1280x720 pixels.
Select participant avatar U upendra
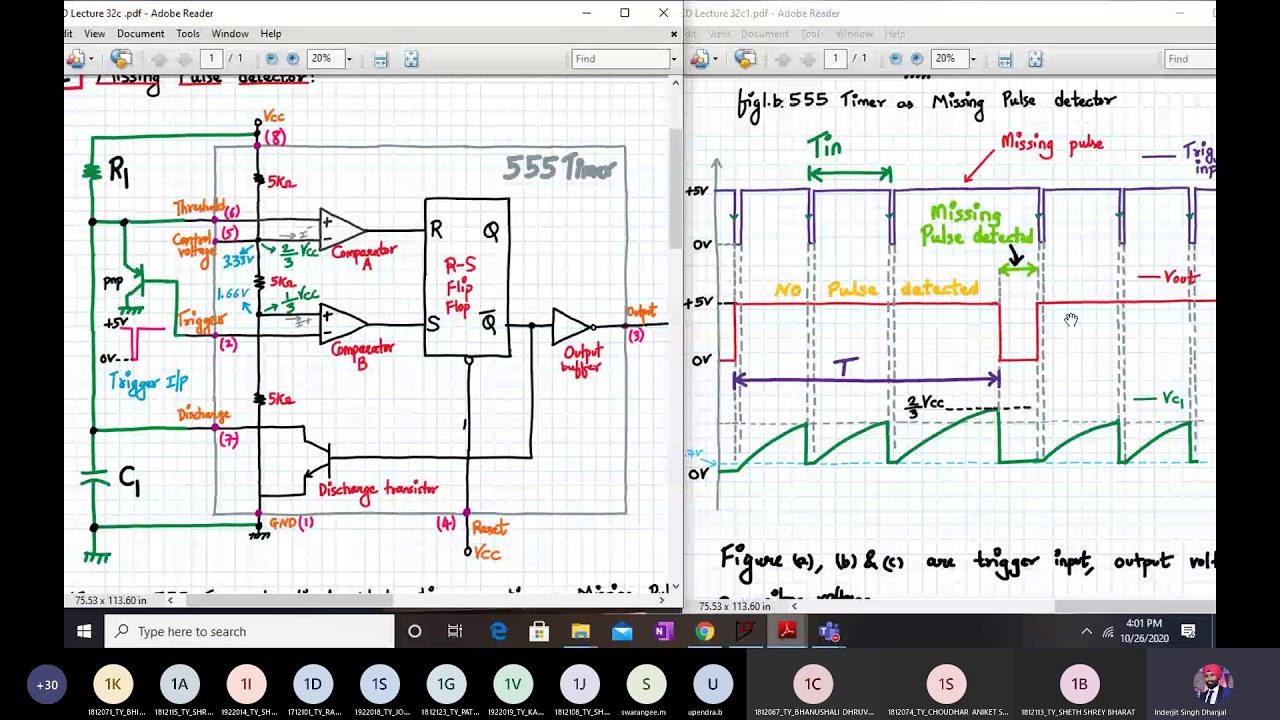713,685
